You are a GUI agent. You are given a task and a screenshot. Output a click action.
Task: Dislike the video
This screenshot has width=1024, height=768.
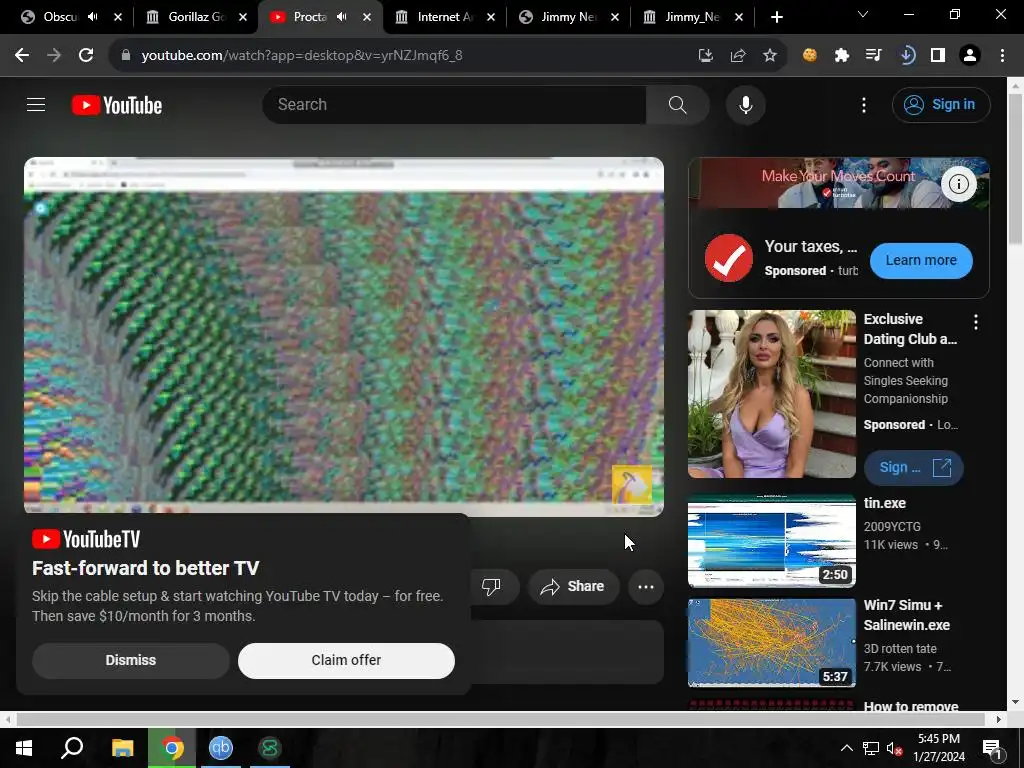tap(491, 586)
